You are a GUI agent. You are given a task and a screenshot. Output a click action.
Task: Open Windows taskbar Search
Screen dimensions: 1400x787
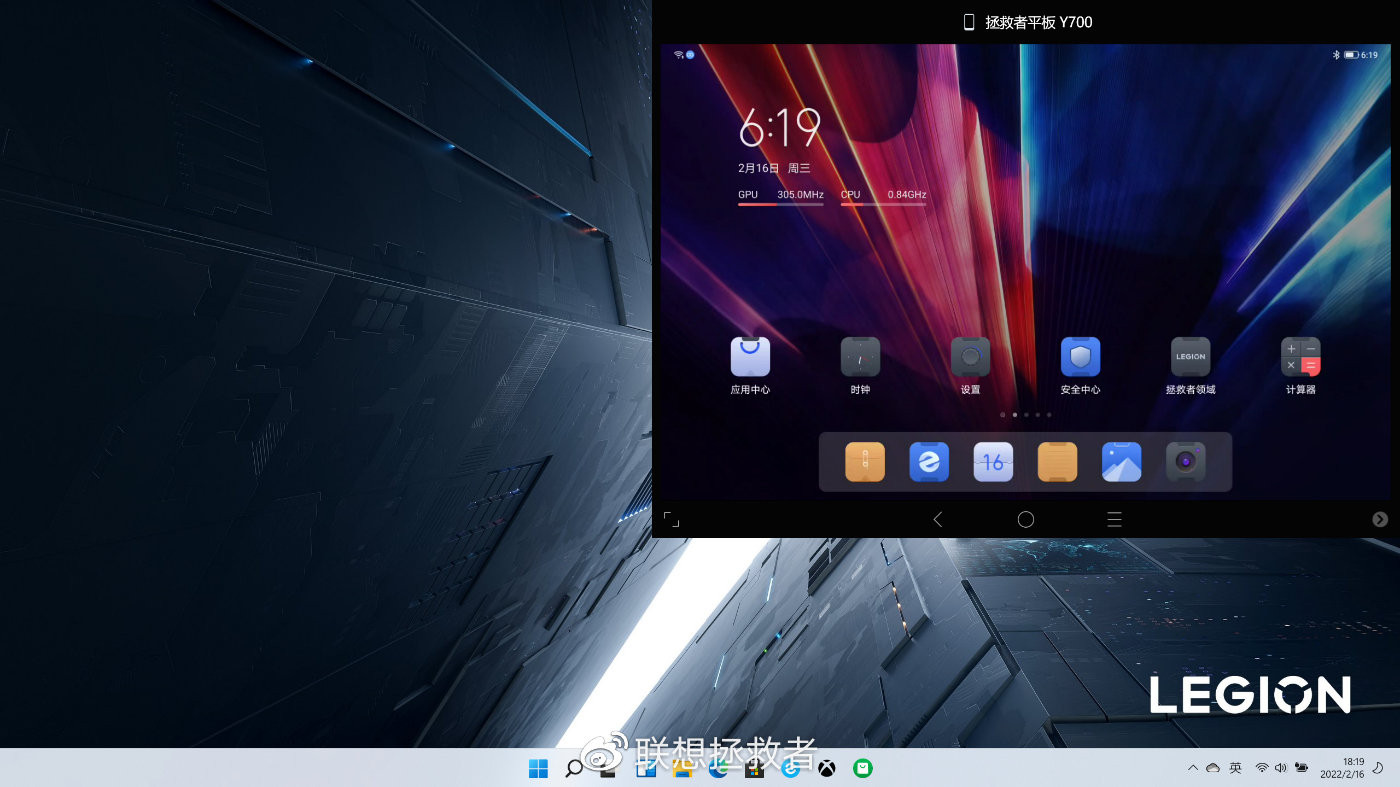click(574, 768)
